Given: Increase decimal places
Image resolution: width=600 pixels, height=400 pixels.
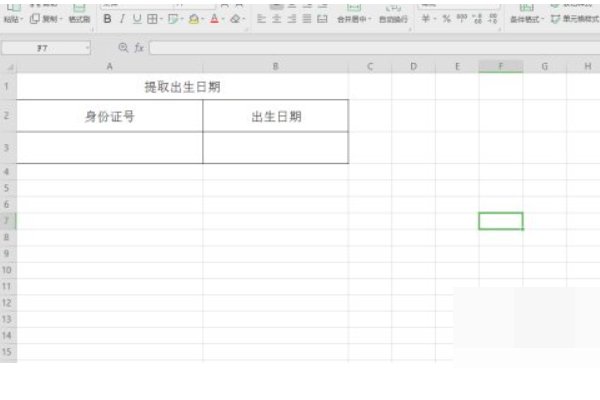Looking at the screenshot, I should (x=478, y=18).
